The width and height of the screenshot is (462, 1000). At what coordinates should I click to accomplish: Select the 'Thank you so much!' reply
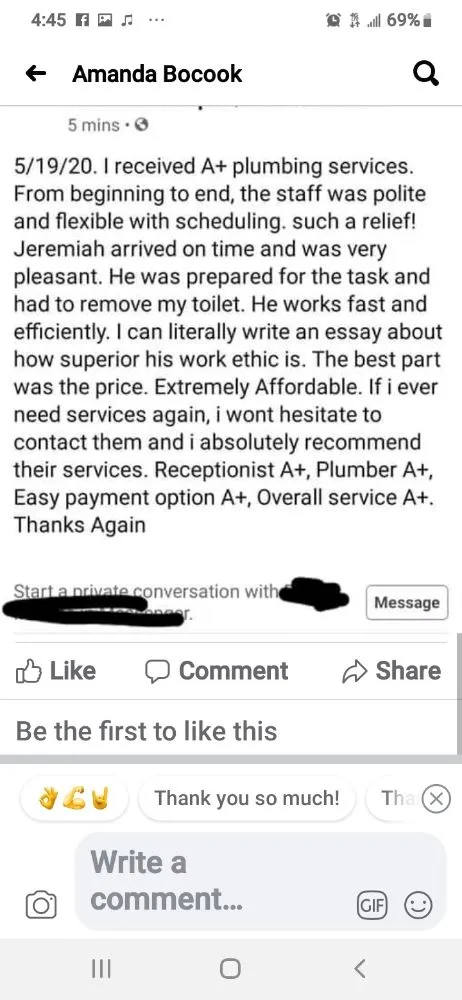click(246, 798)
